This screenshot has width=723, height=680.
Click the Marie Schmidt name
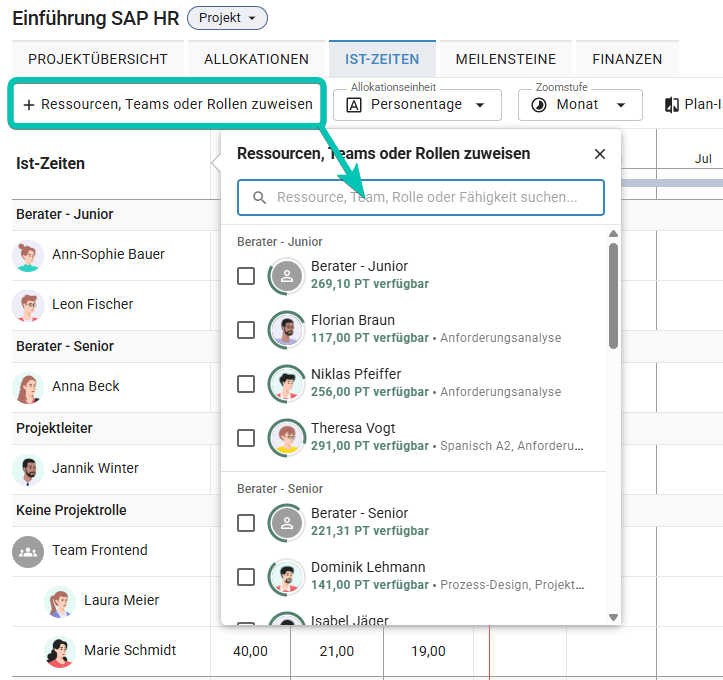(130, 650)
